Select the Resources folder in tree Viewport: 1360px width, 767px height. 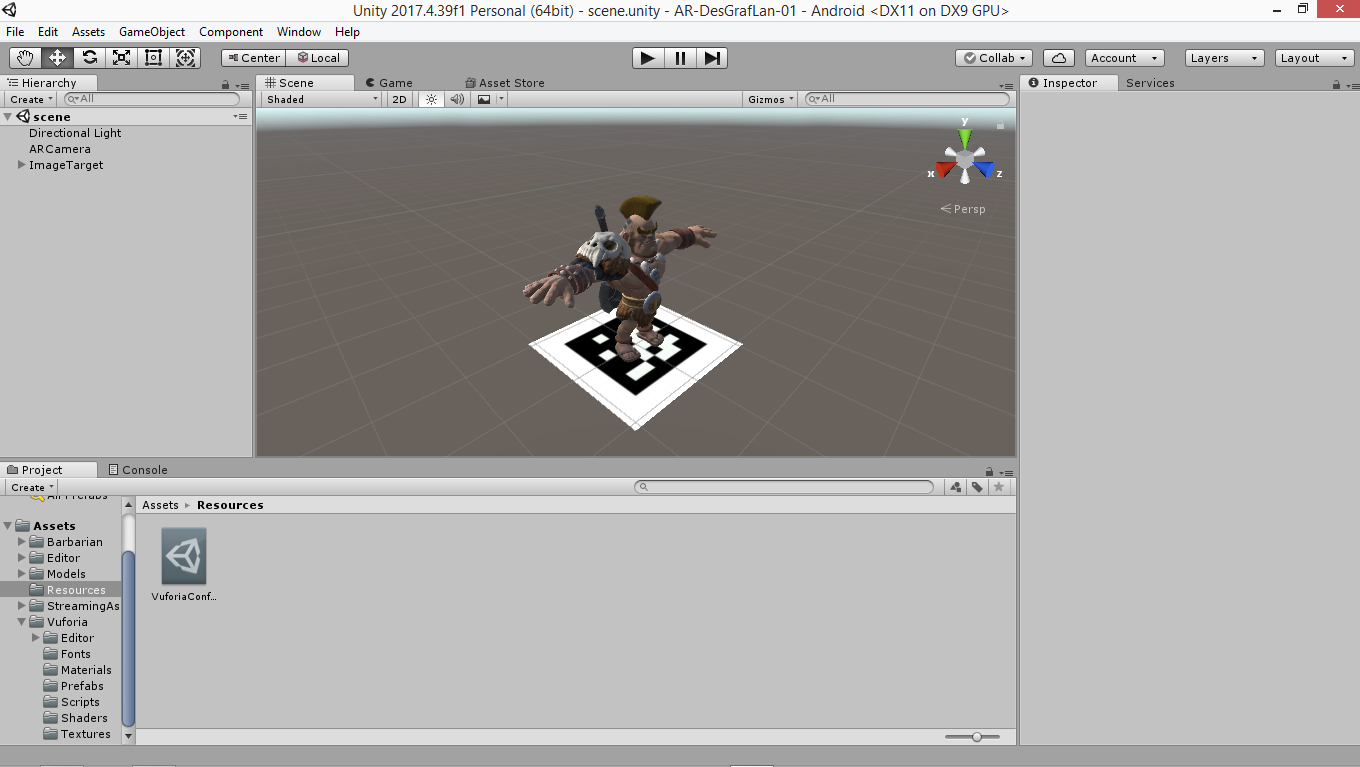[x=76, y=590]
